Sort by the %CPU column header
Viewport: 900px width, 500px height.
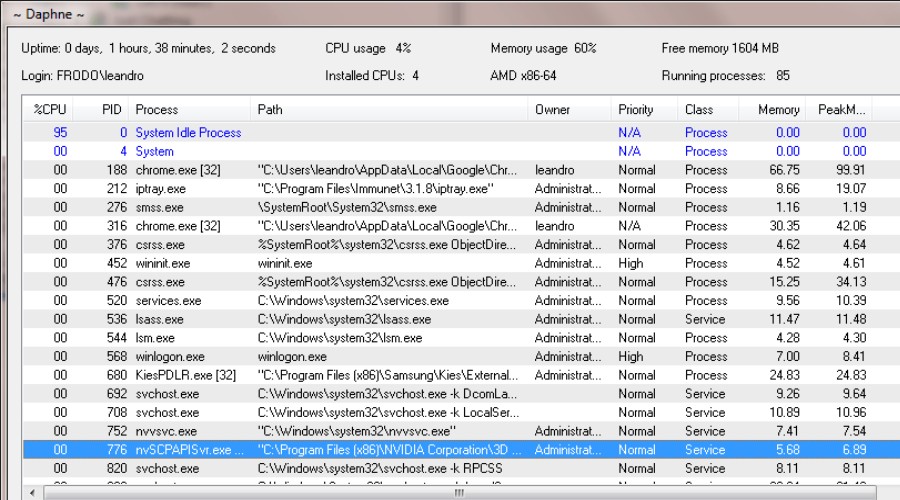pos(49,109)
